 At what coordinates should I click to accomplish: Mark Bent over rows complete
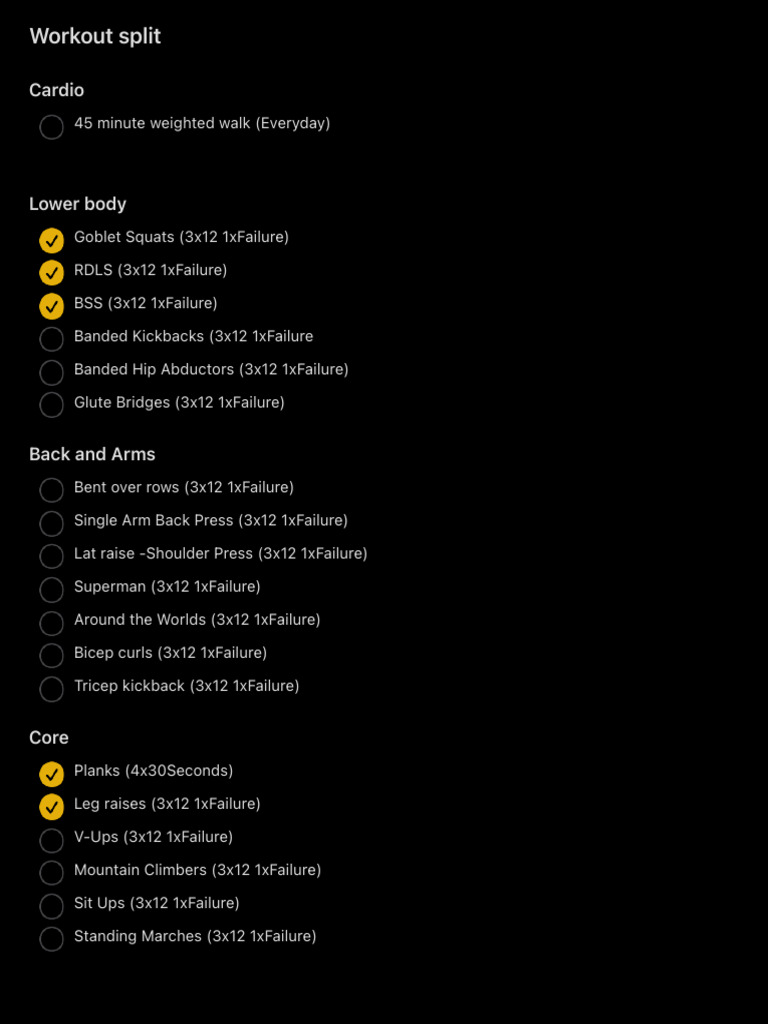(x=52, y=490)
